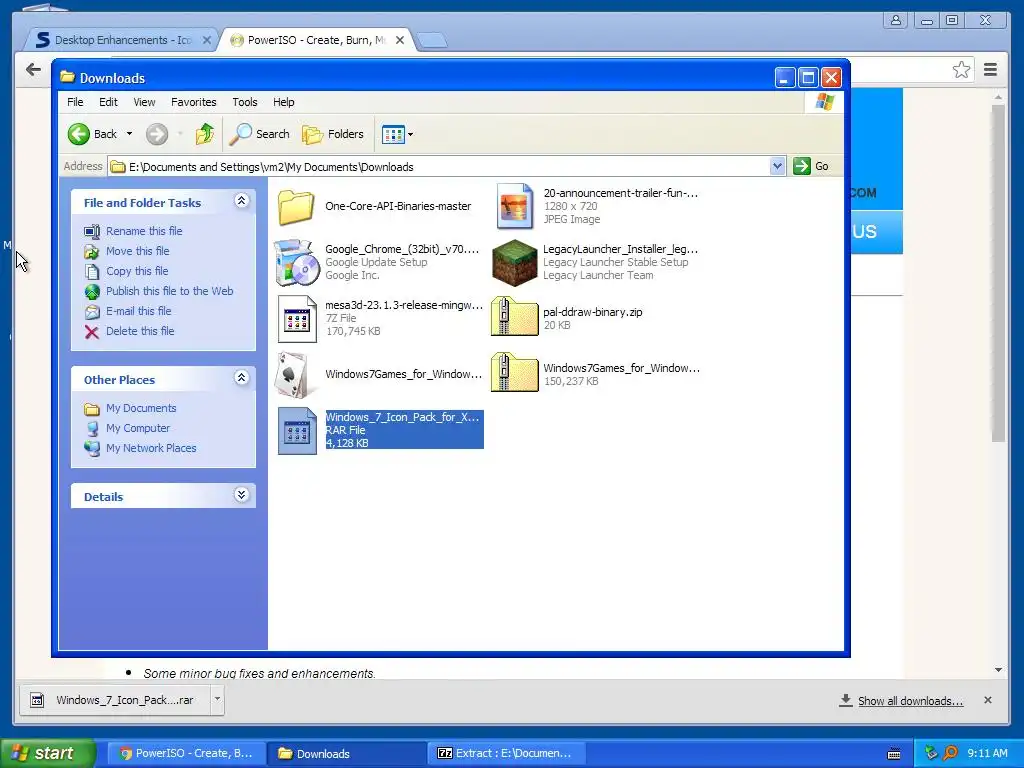Click Show all downloads link
Viewport: 1024px width, 768px height.
[910, 701]
